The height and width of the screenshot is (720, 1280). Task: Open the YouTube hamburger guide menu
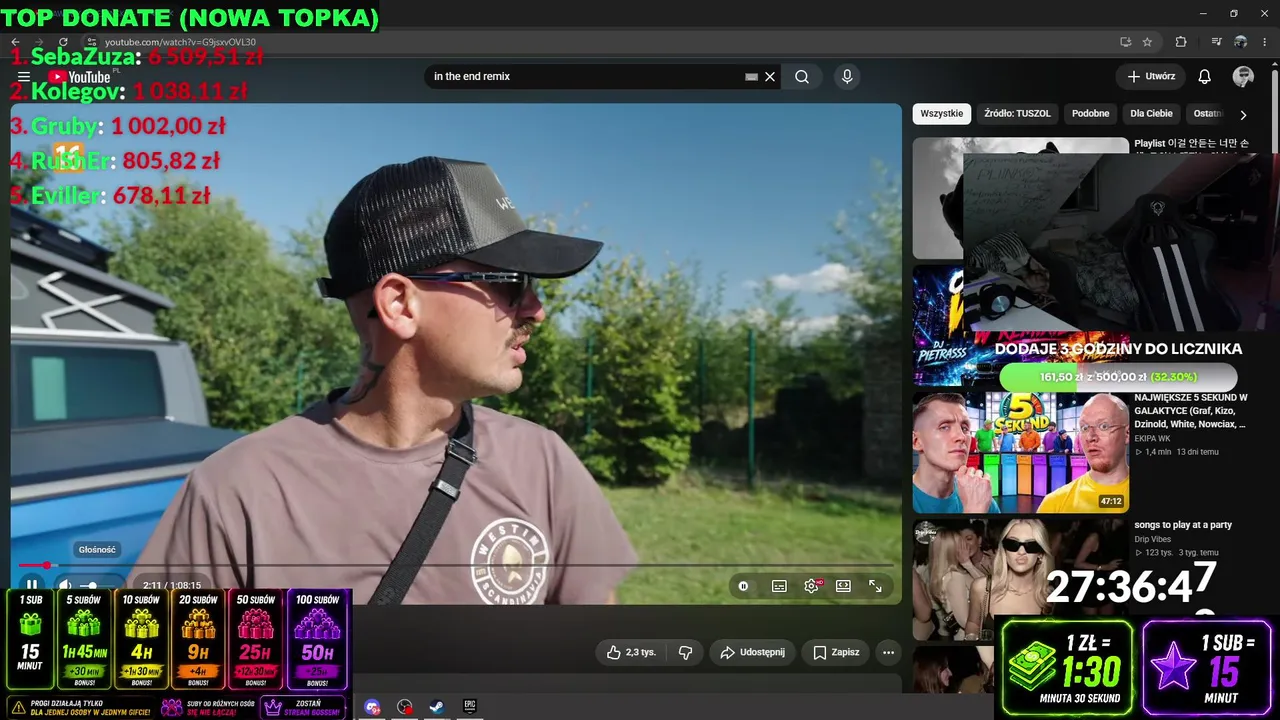(24, 77)
